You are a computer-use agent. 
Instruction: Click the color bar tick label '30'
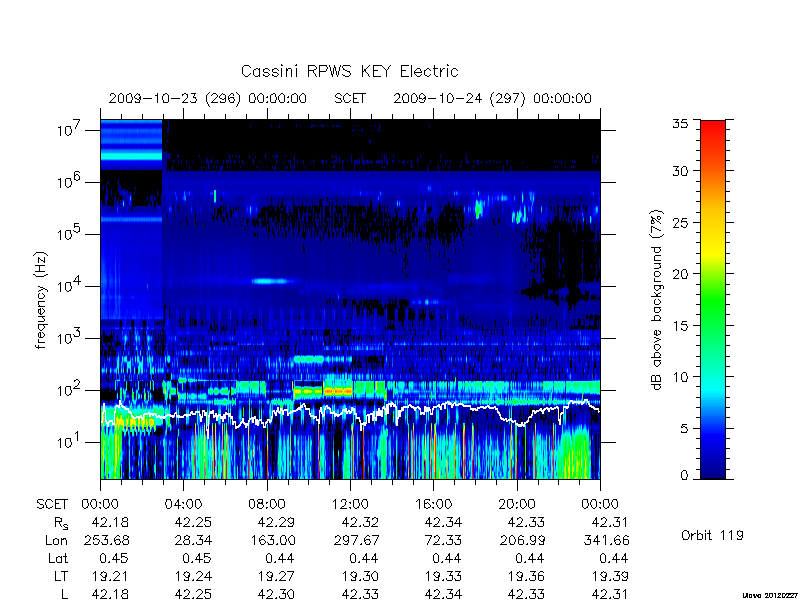[680, 171]
